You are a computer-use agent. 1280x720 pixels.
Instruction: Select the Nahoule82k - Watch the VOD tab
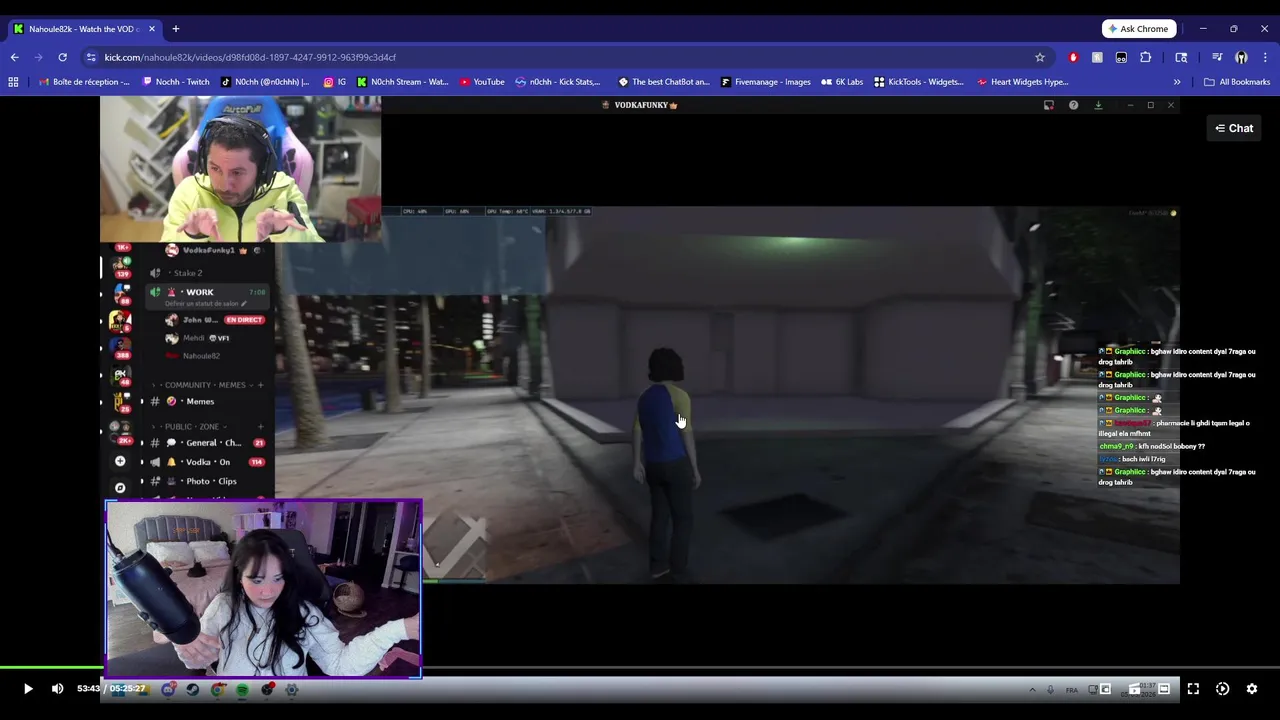[x=83, y=29]
